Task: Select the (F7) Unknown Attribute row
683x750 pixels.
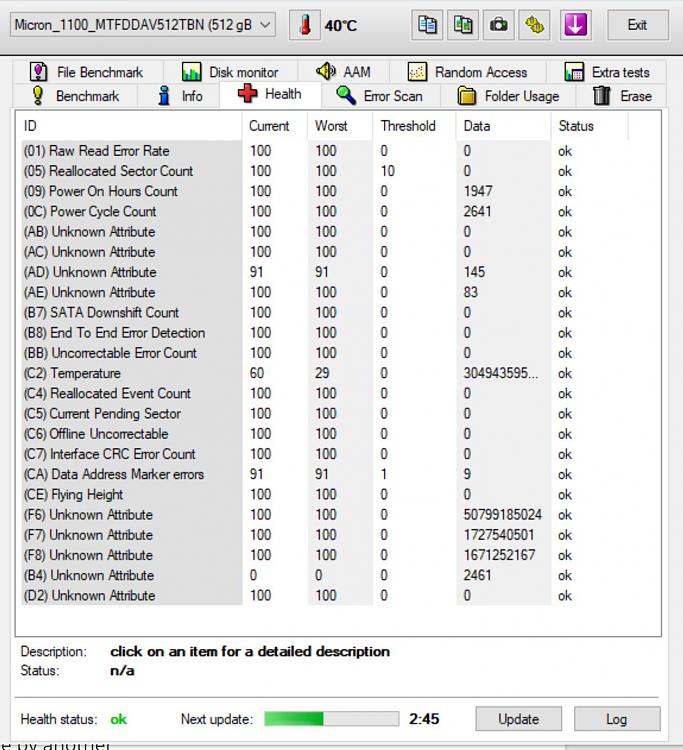Action: 324,535
